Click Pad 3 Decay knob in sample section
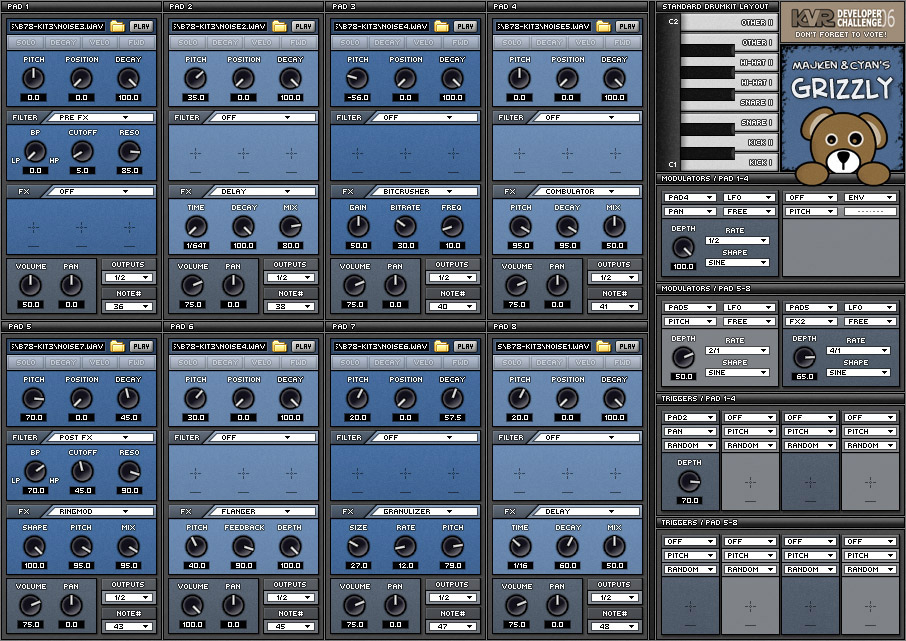The width and height of the screenshot is (906, 641). 452,79
